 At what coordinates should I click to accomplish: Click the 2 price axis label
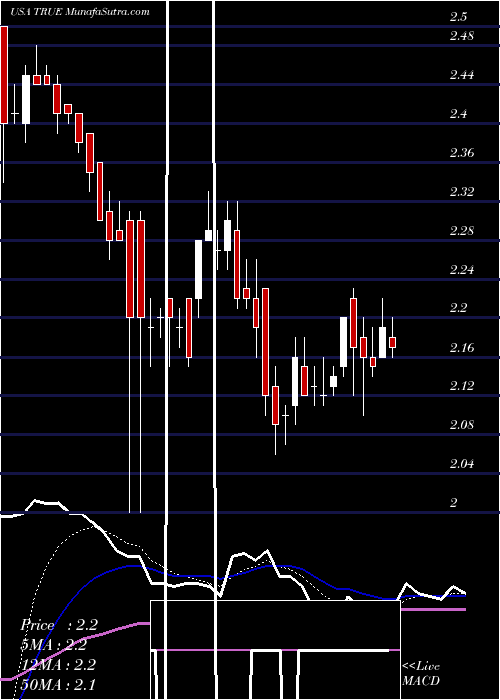click(454, 503)
